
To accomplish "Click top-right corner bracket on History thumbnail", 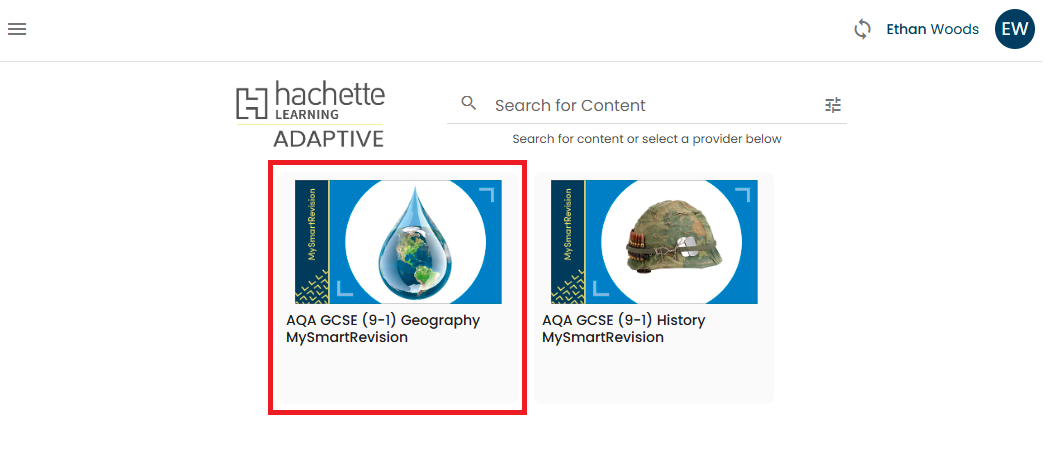I will coord(741,193).
